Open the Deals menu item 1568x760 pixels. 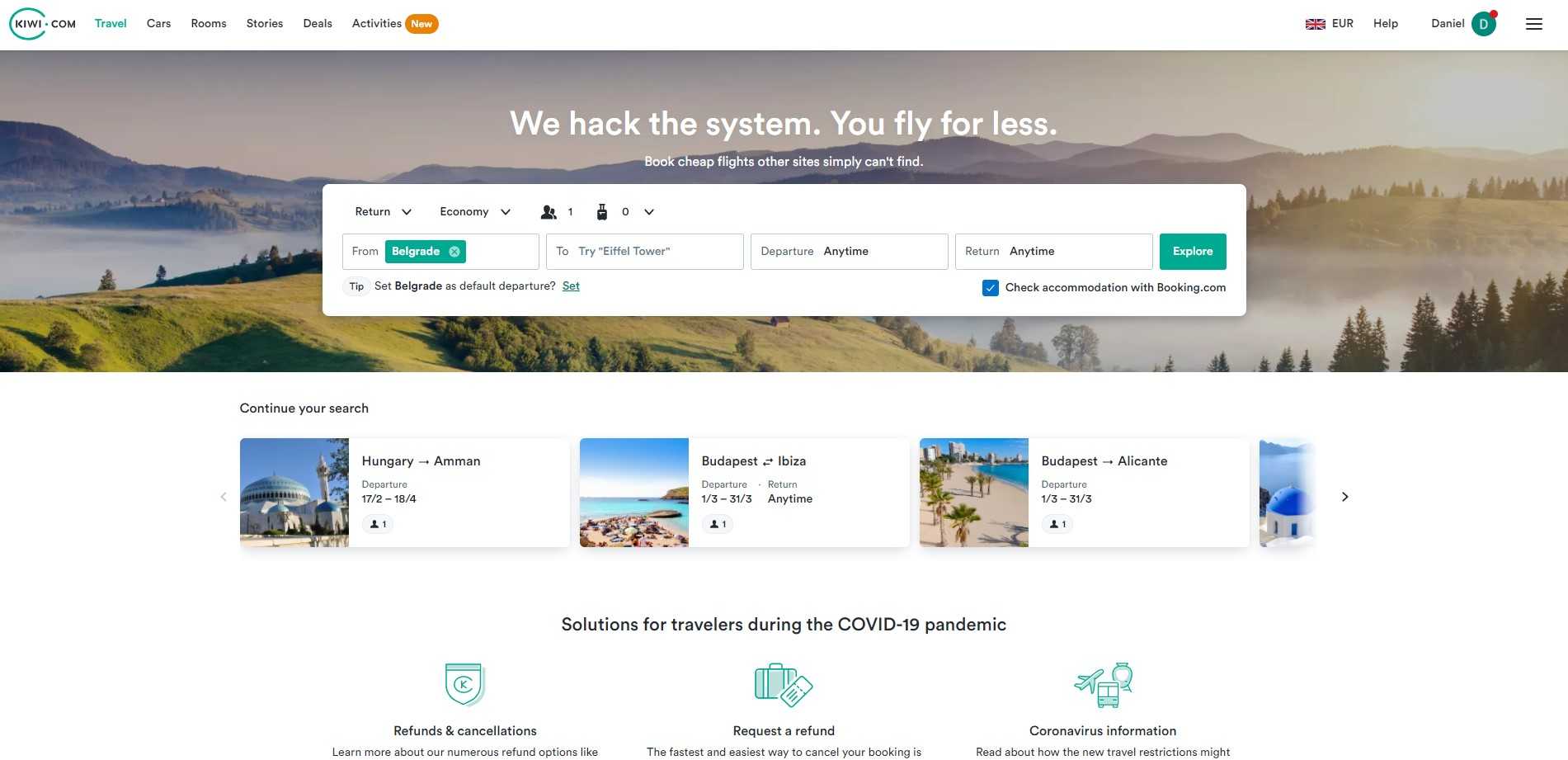click(x=318, y=24)
